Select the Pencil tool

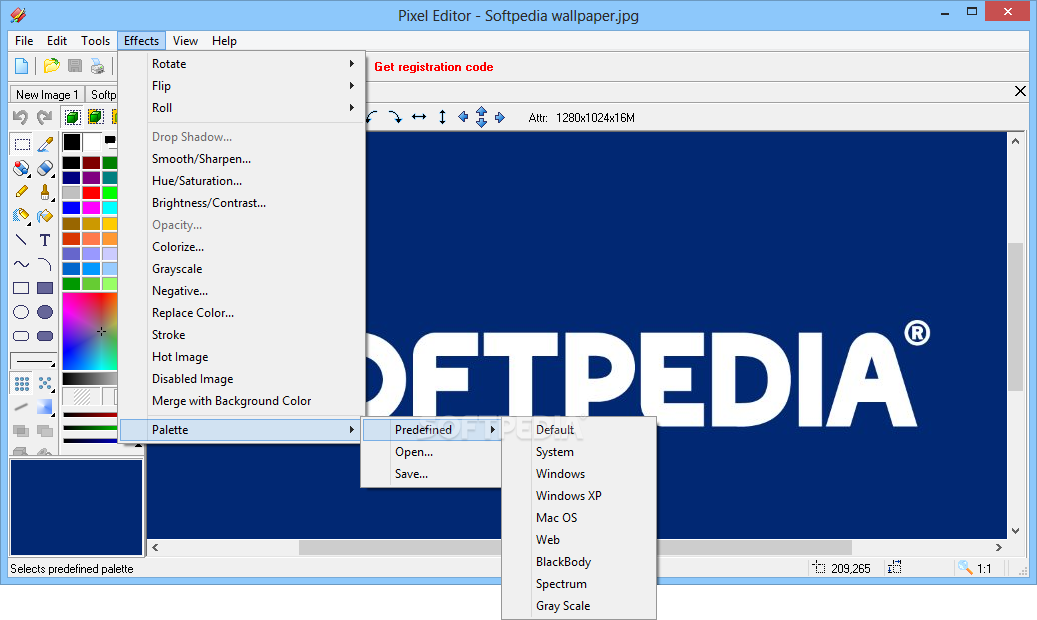tap(22, 192)
